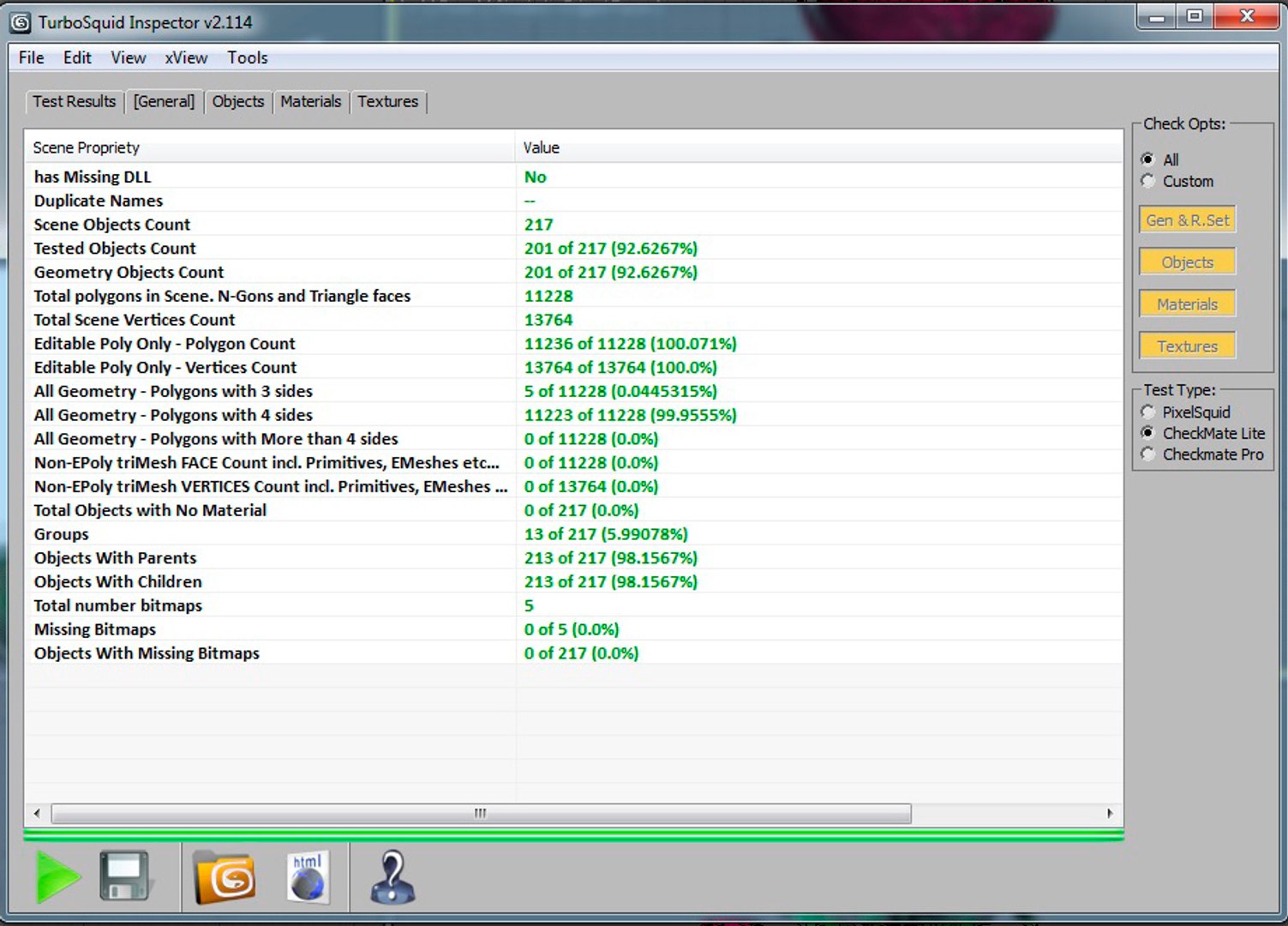This screenshot has height=926, width=1288.
Task: Choose PixelSquid test type
Action: pos(1186,412)
